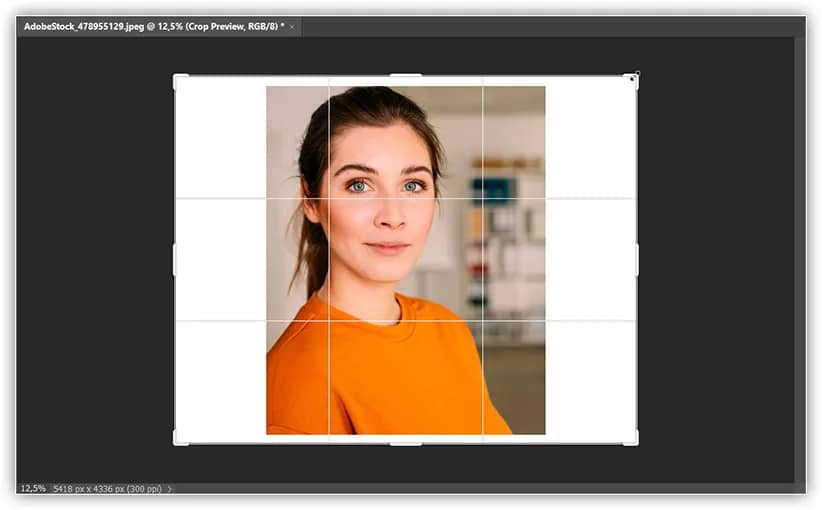Screen dimensions: 822x510
Task: Click the white extended canvas right of photo
Action: click(x=590, y=260)
